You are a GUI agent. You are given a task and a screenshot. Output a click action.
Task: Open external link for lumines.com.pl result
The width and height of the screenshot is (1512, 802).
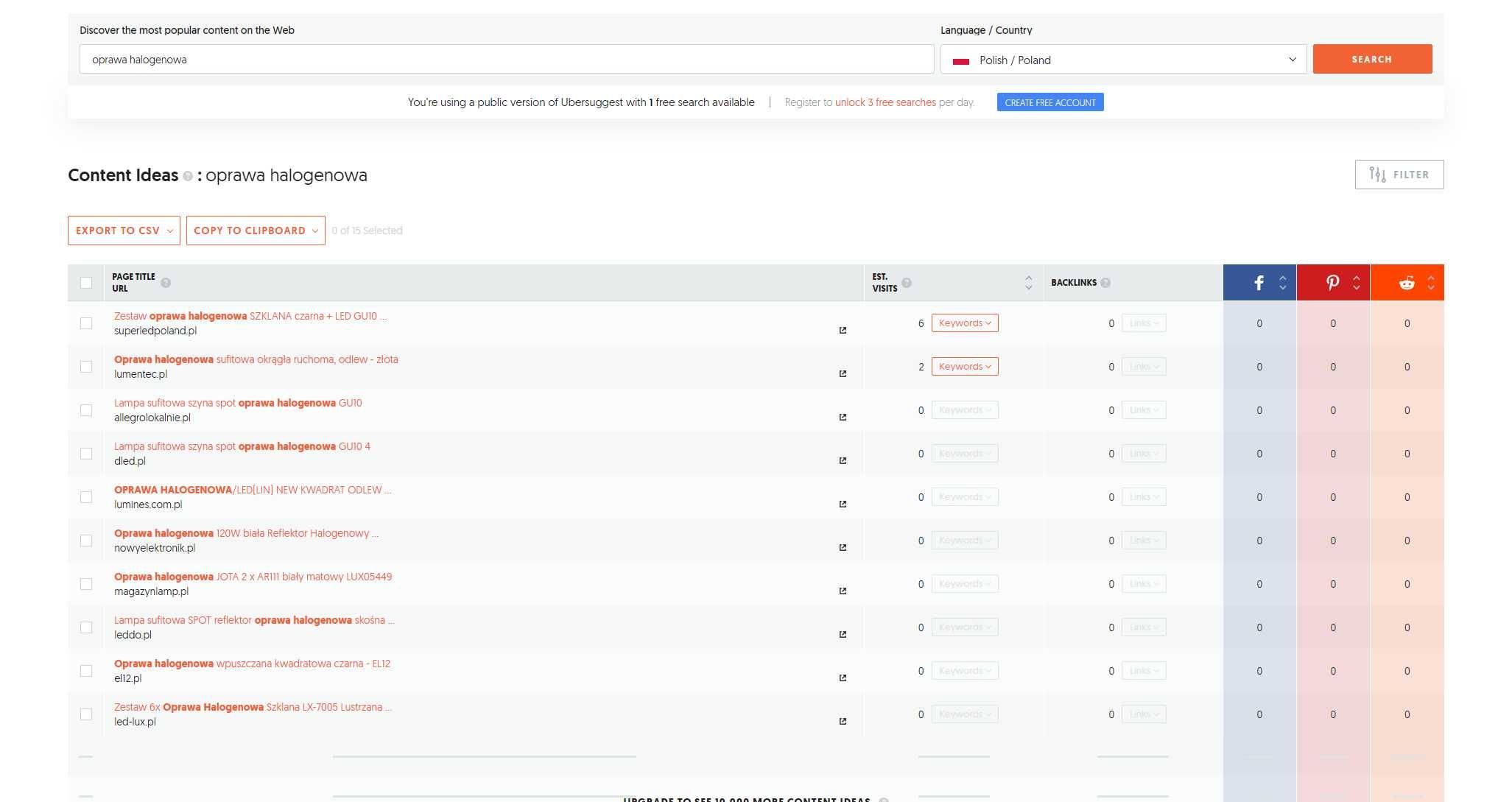[x=843, y=504]
